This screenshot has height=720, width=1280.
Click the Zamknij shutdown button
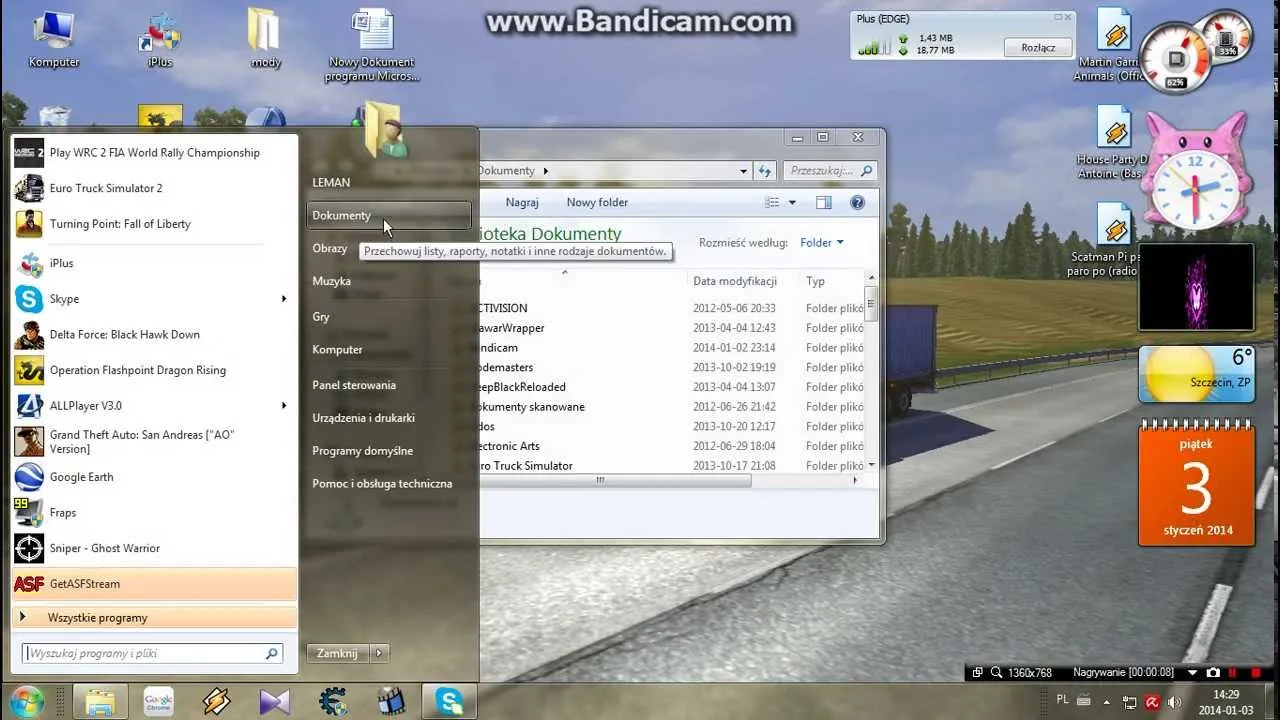point(337,653)
